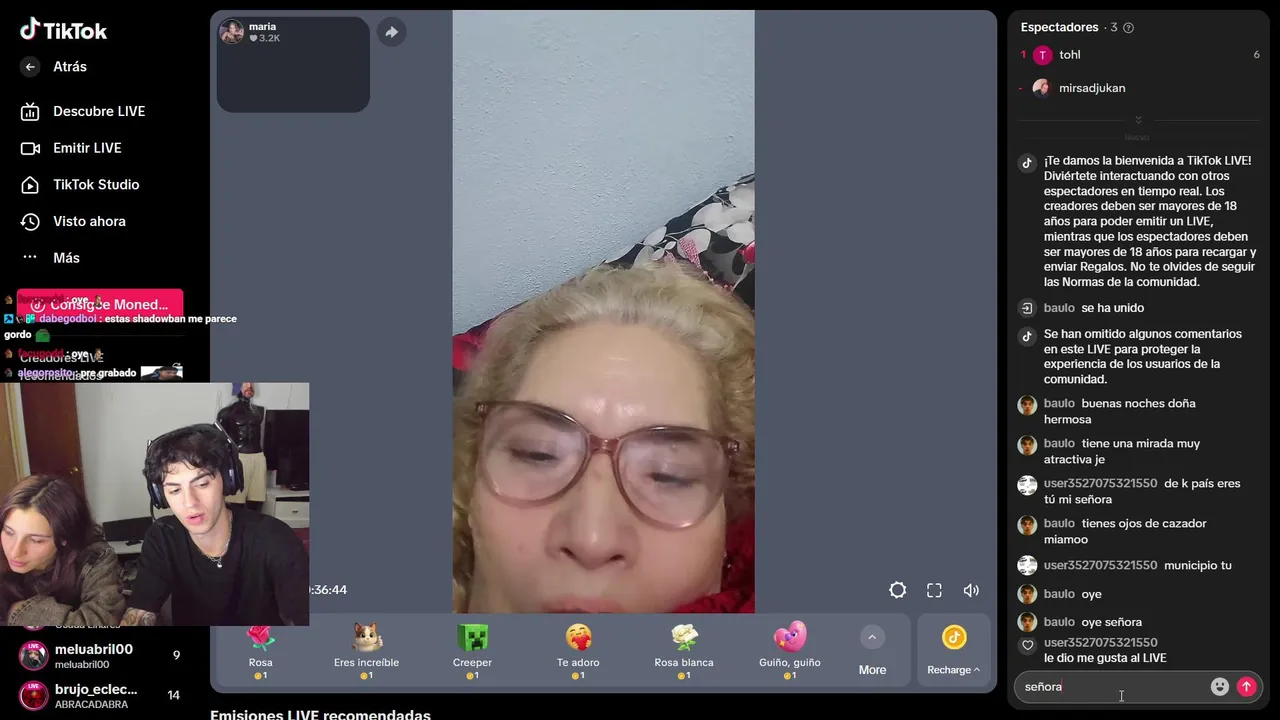Click the joined icon beside 'se ha unido'
This screenshot has height=720, width=1280.
click(x=1027, y=308)
